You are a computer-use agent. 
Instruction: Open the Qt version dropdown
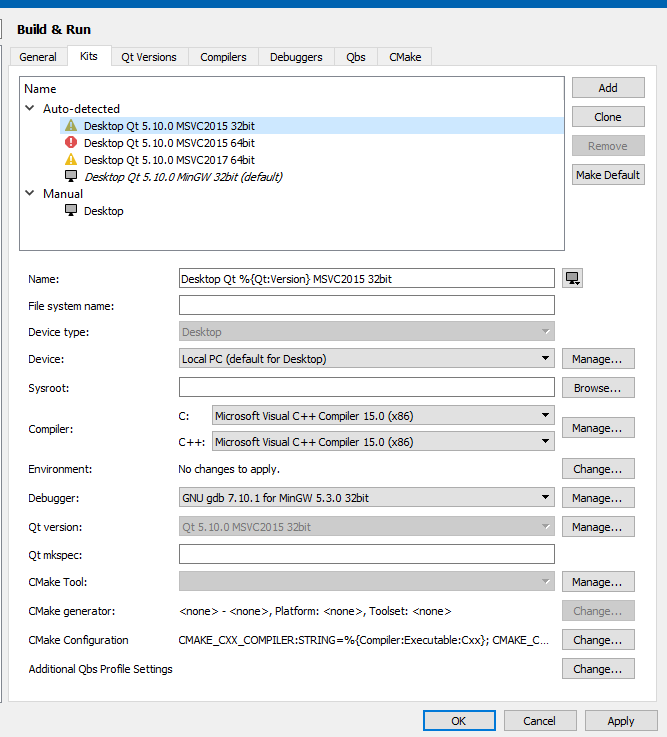pos(367,526)
